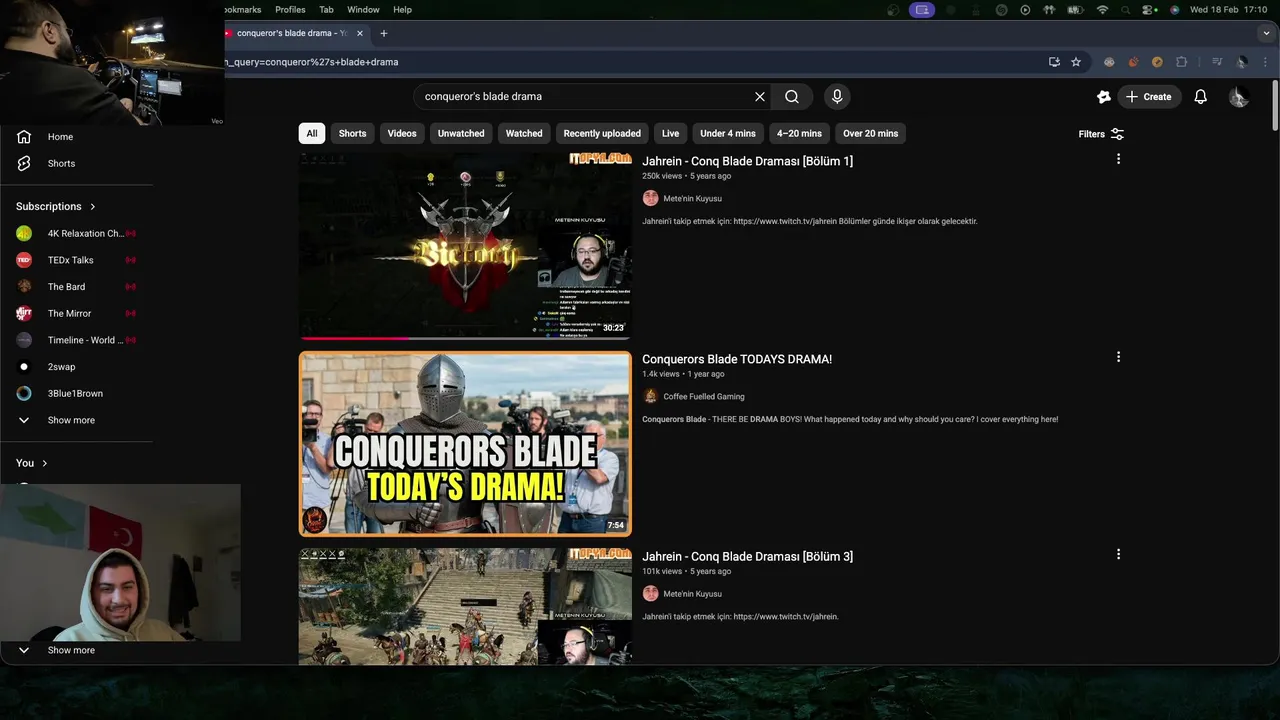Viewport: 1280px width, 720px height.
Task: Expand the Subscriptions section chevron
Action: pos(93,206)
